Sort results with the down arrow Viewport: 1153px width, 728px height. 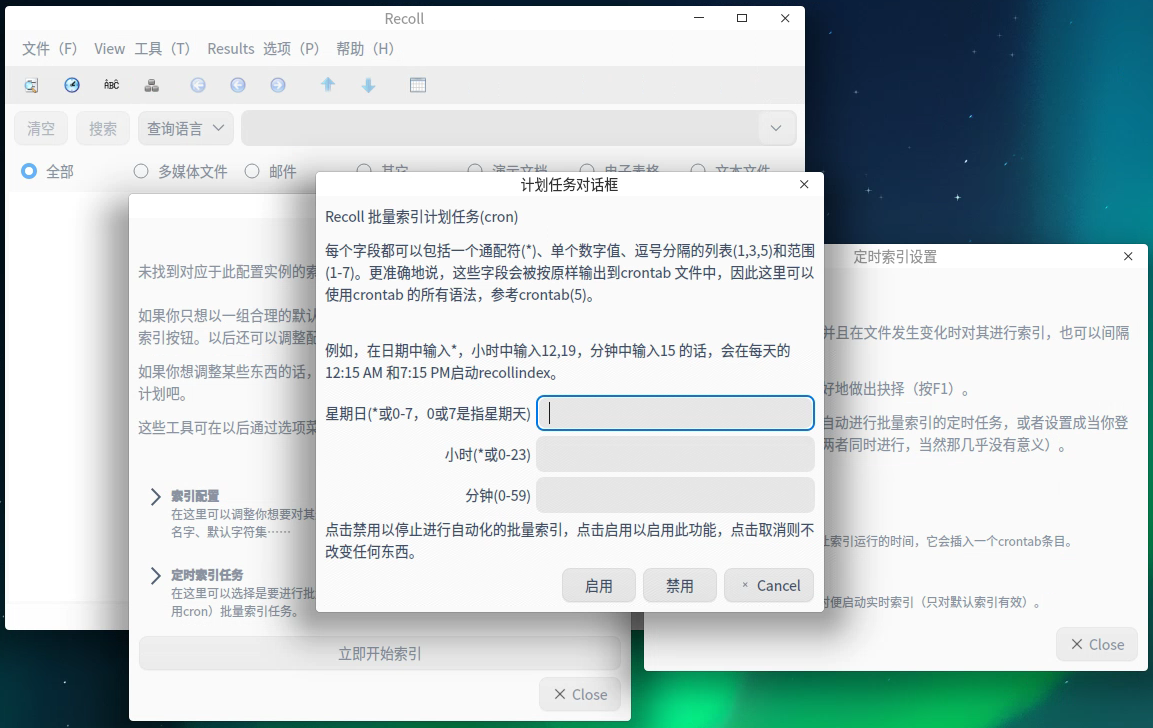[368, 85]
